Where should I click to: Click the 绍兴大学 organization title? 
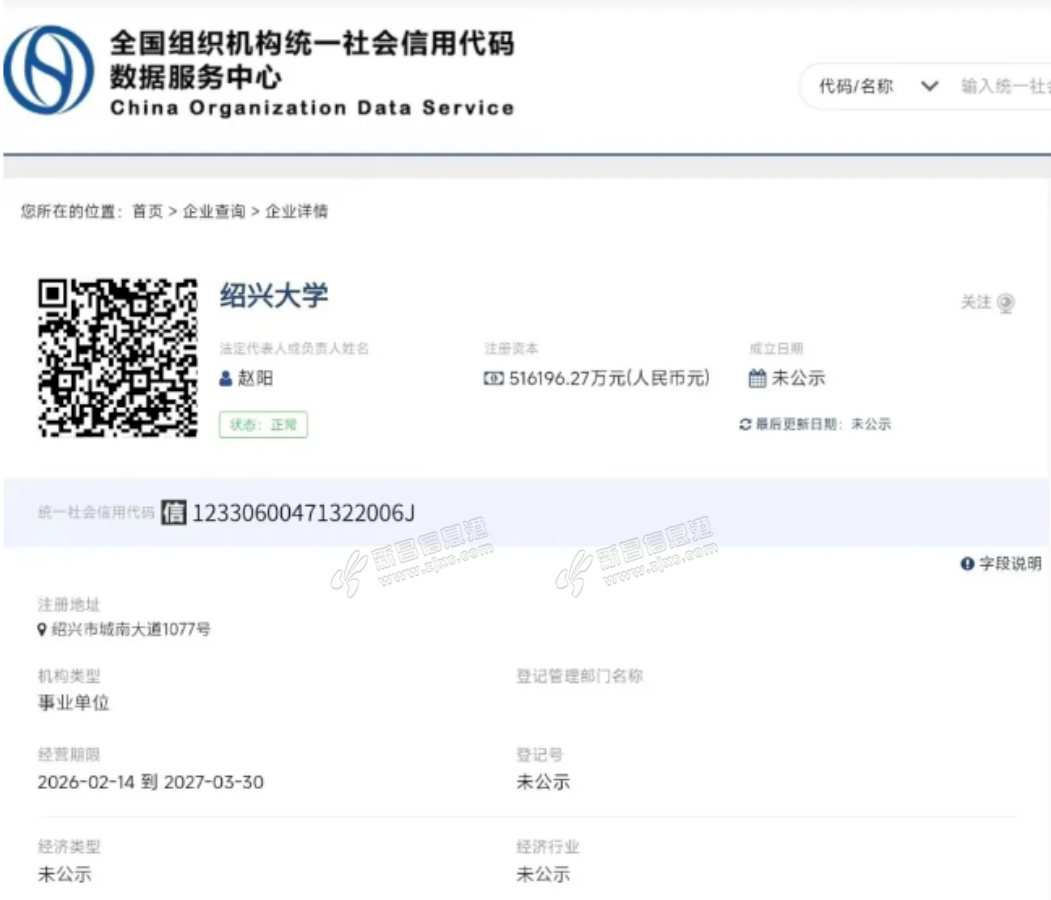click(274, 295)
